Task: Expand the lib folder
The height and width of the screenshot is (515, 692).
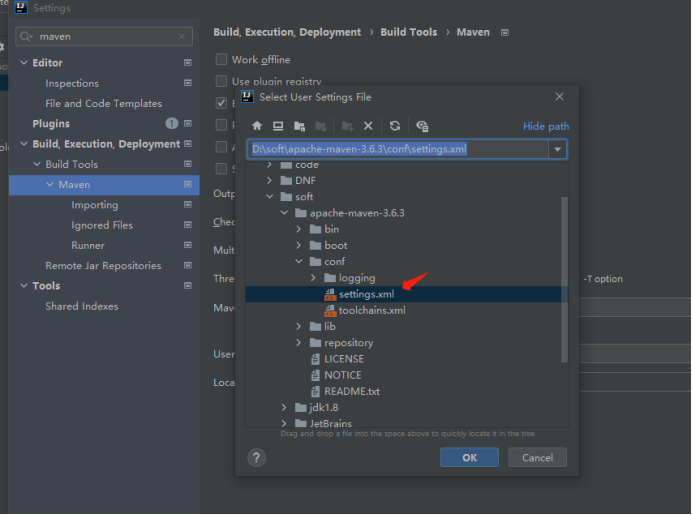Action: pos(299,327)
